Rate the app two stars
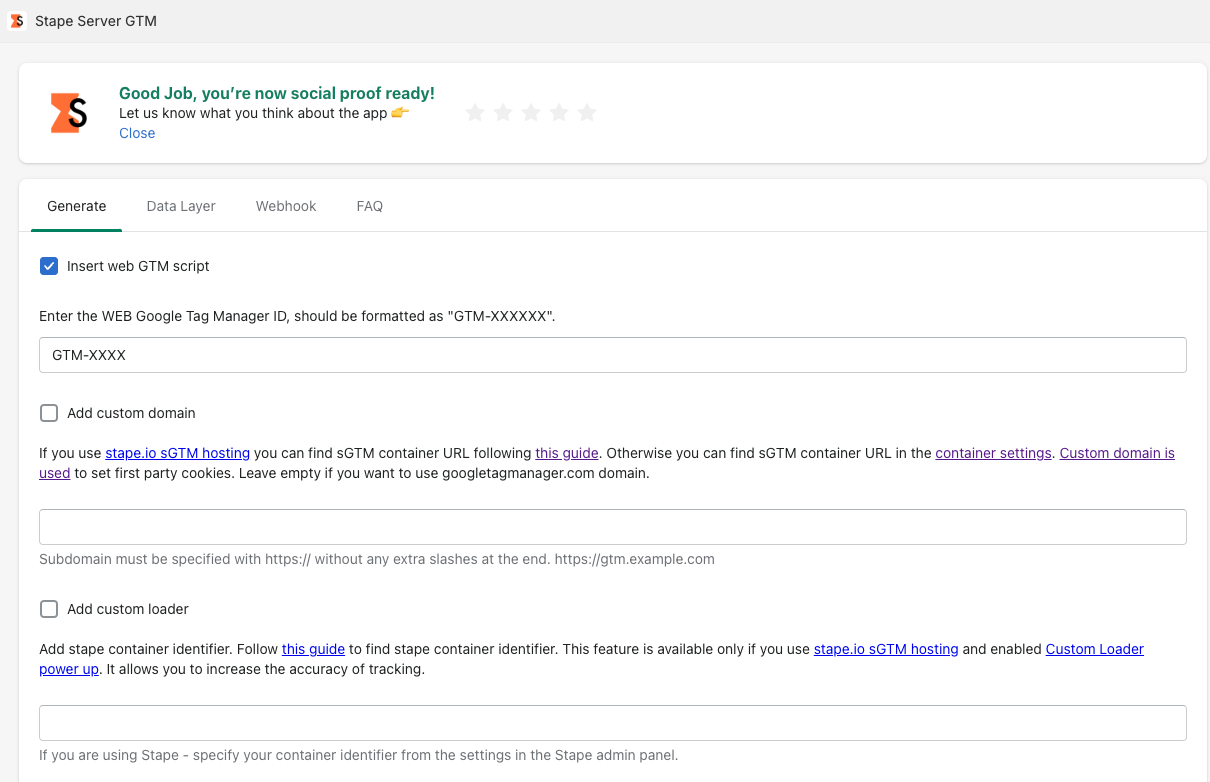This screenshot has height=782, width=1210. point(503,112)
